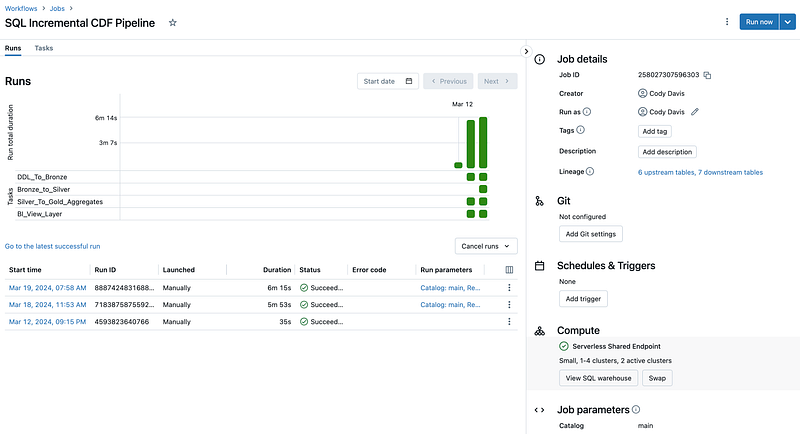Select the DDL_To_Bronze task label
Image resolution: width=800 pixels, height=434 pixels.
click(42, 177)
